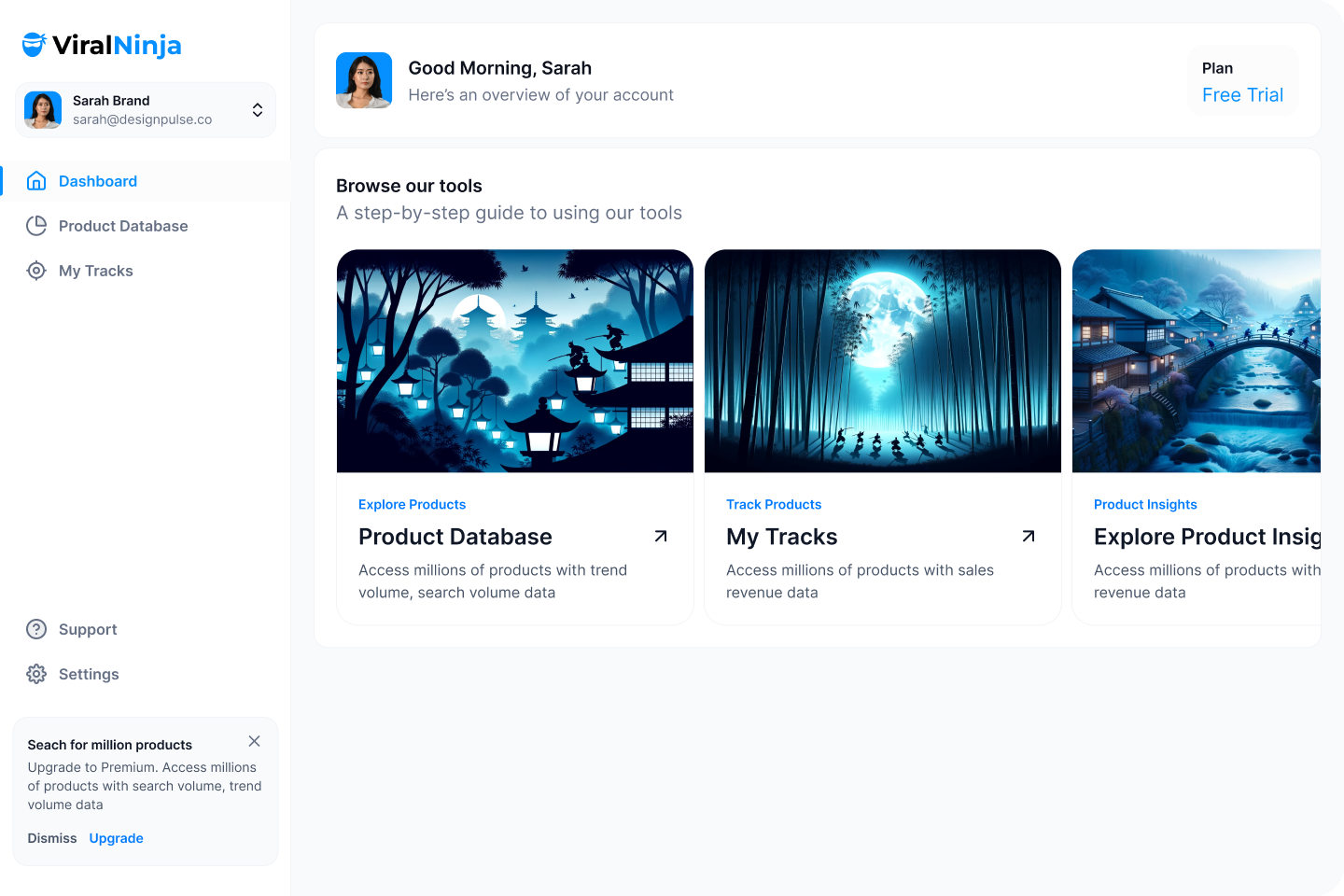
Task: Close the upgrade promo card
Action: 254,741
